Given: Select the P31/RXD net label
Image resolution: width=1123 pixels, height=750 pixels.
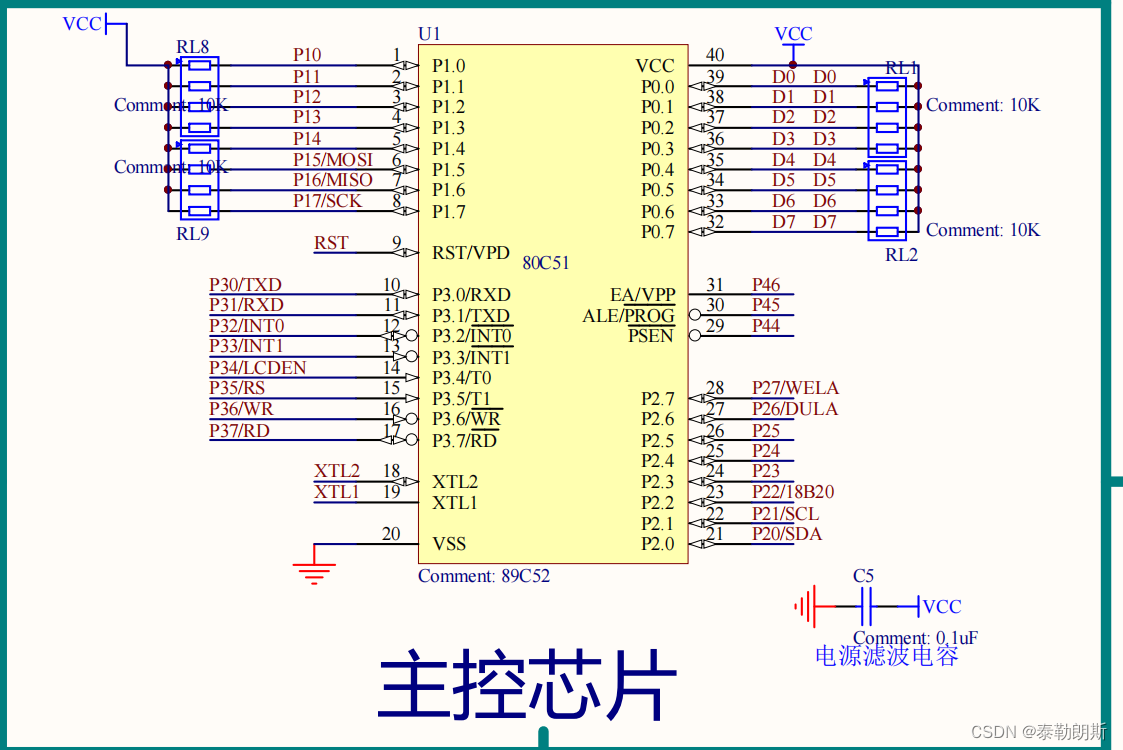Looking at the screenshot, I should point(246,304).
